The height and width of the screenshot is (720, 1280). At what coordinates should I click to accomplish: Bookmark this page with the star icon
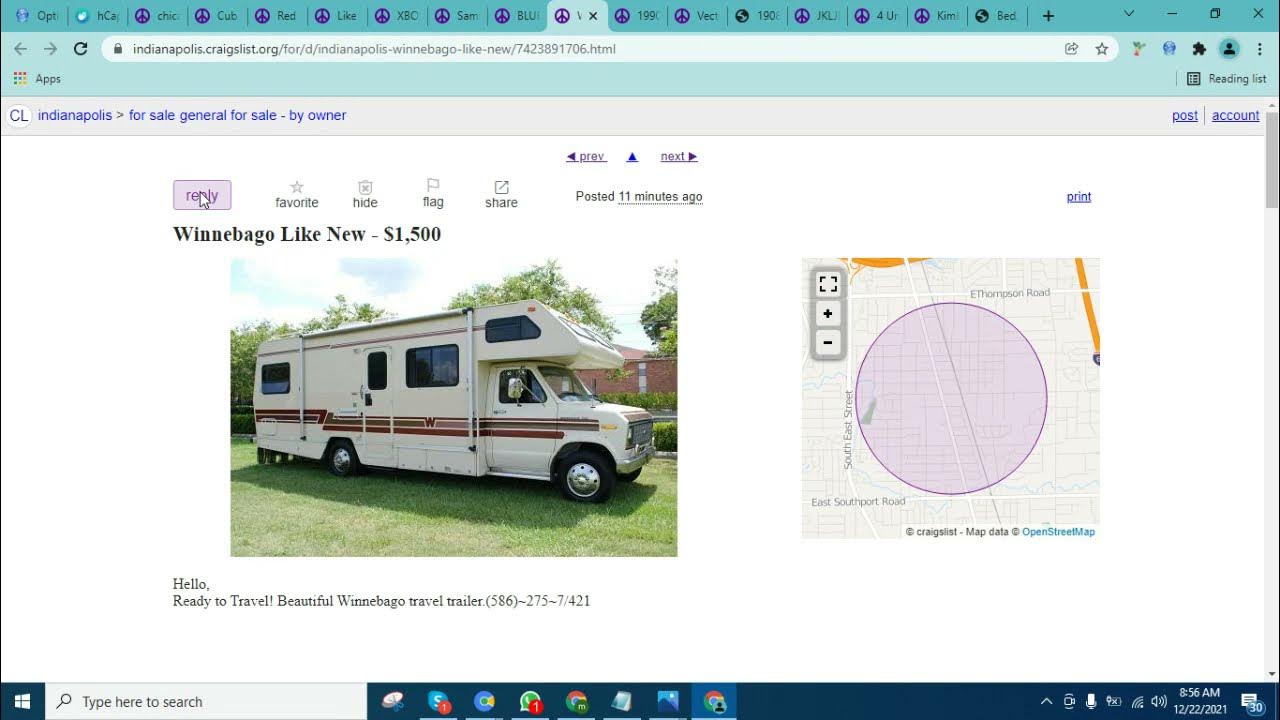pyautogui.click(x=1101, y=48)
